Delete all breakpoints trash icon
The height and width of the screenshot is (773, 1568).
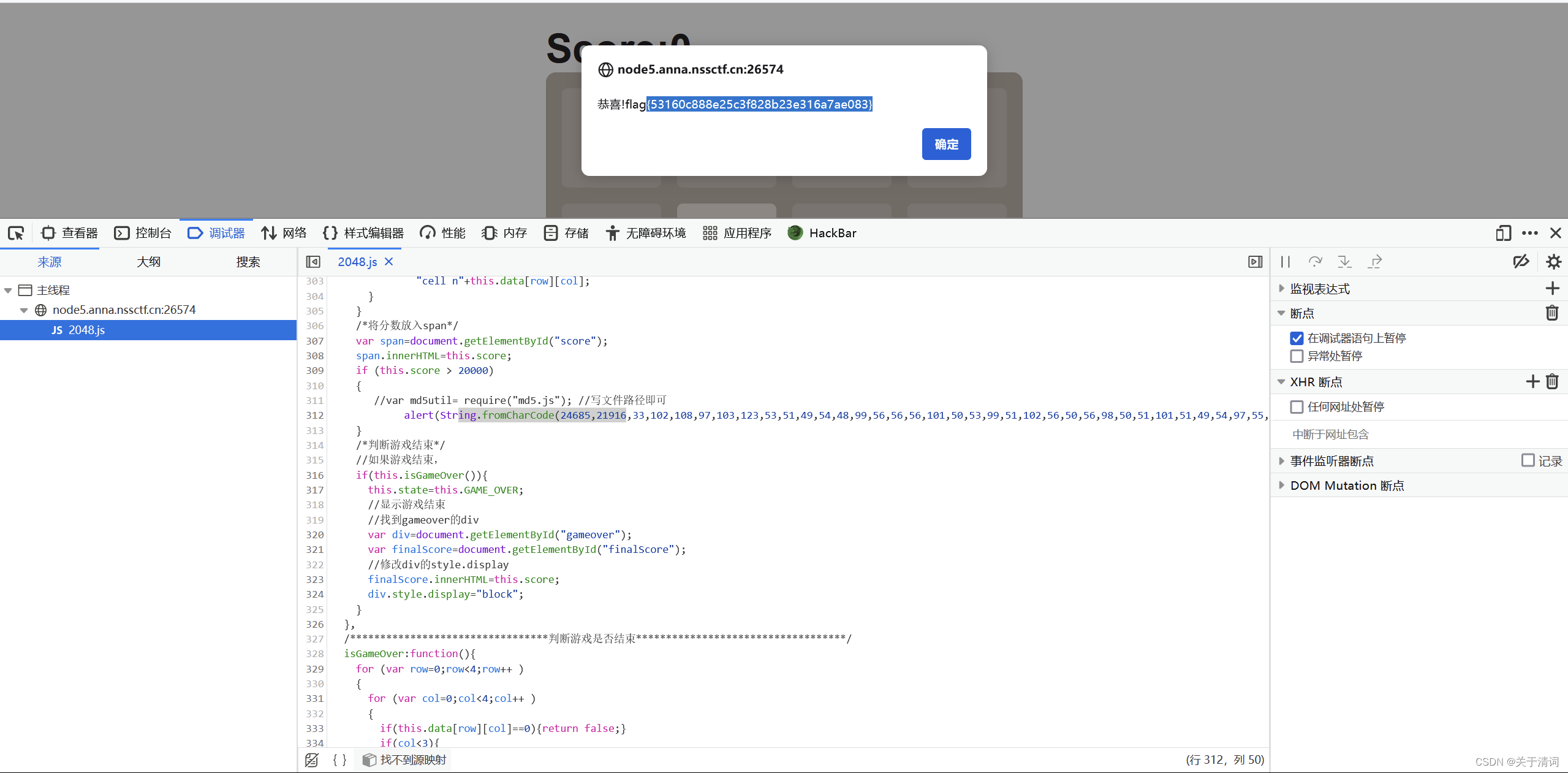pos(1551,313)
